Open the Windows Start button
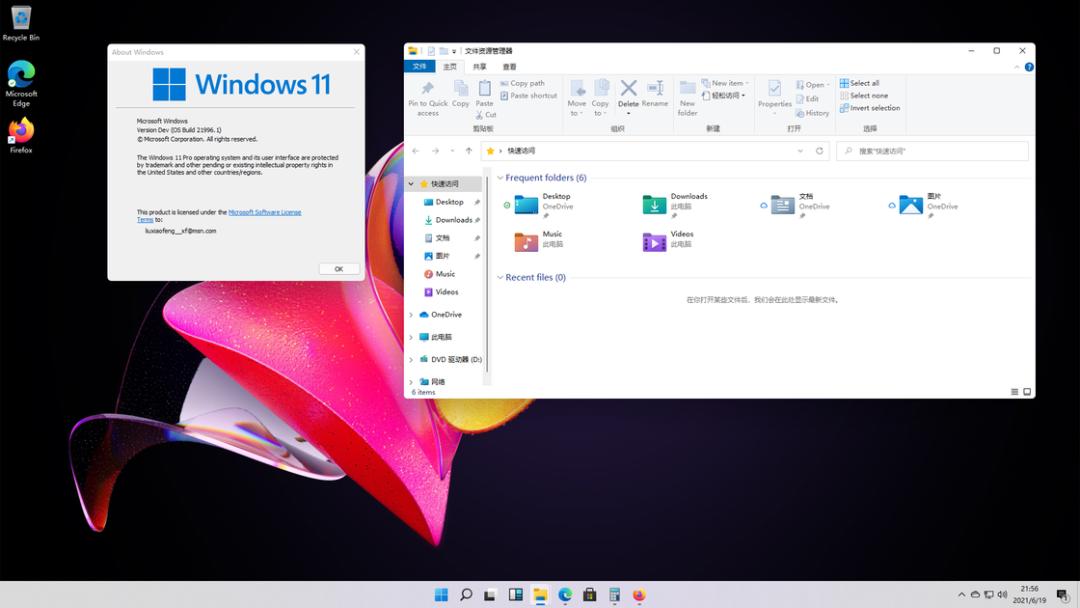Screen dimensions: 1080x608 442,595
